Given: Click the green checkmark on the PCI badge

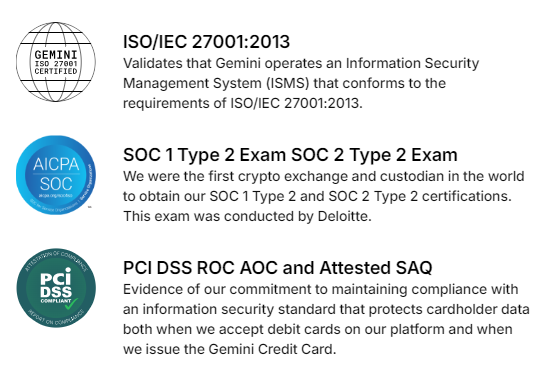Looking at the screenshot, I should tap(72, 304).
